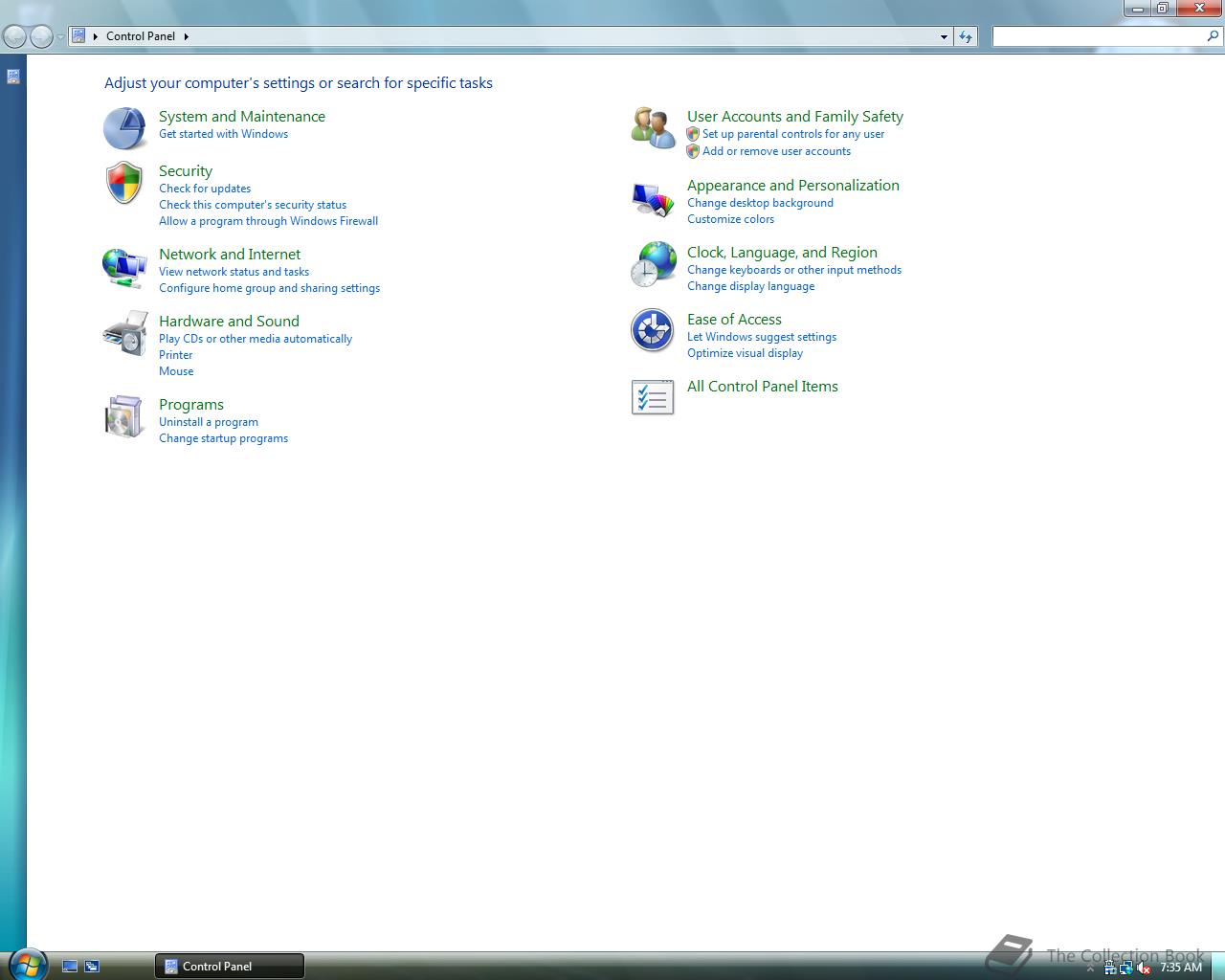
Task: Click Add or remove user accounts
Action: point(776,151)
